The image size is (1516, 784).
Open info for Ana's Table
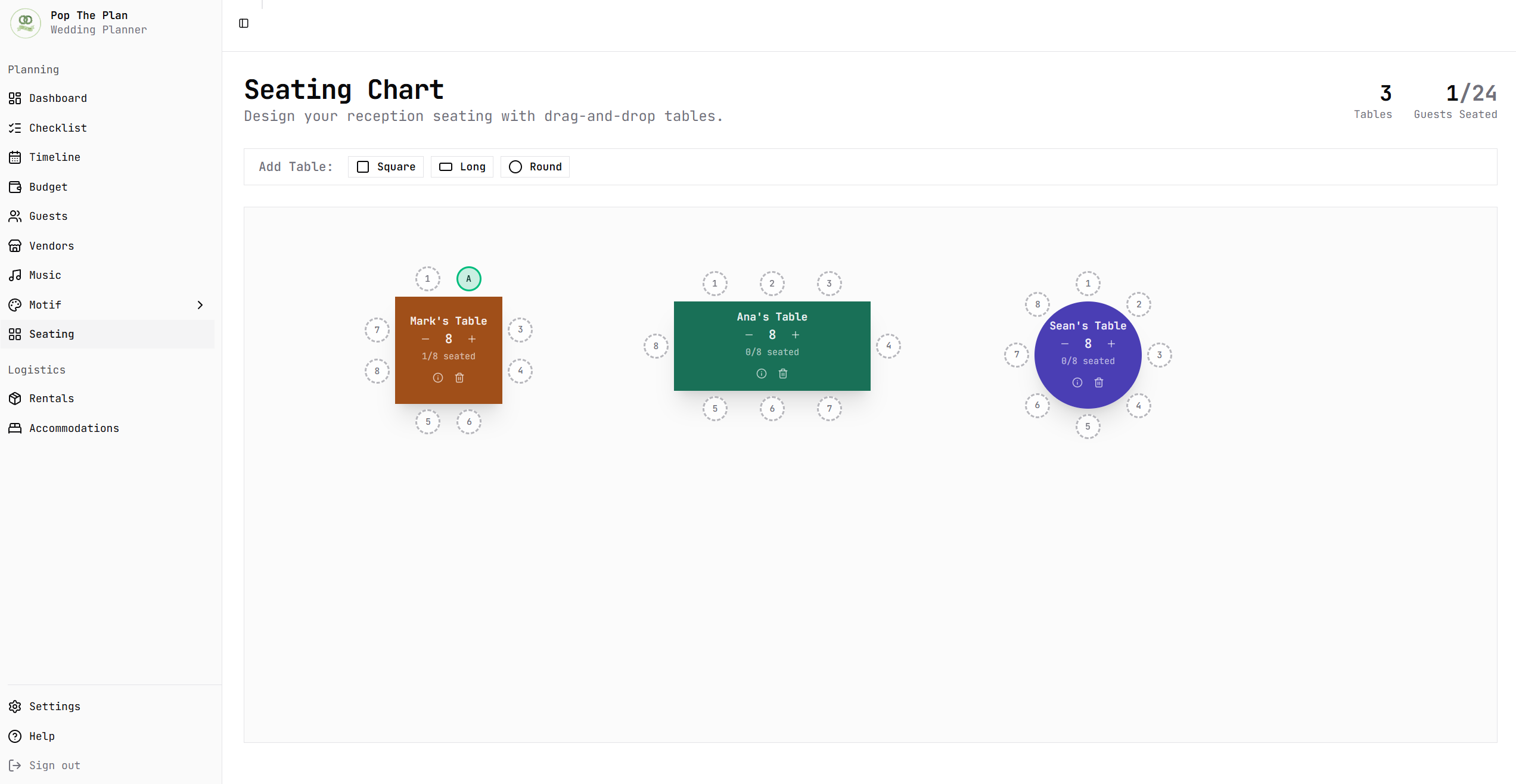(x=762, y=374)
